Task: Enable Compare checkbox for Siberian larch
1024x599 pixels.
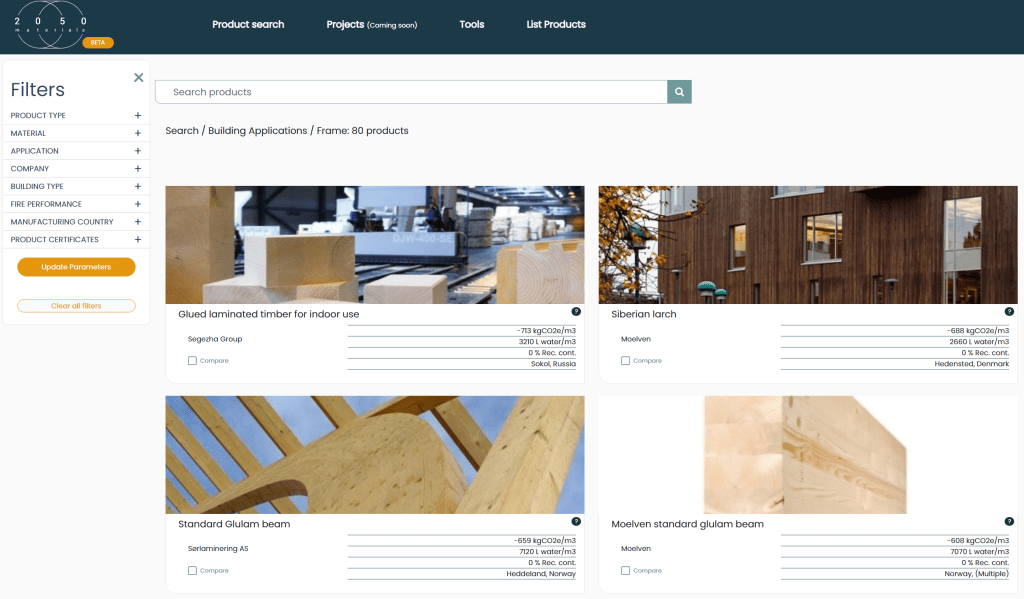Action: point(626,361)
